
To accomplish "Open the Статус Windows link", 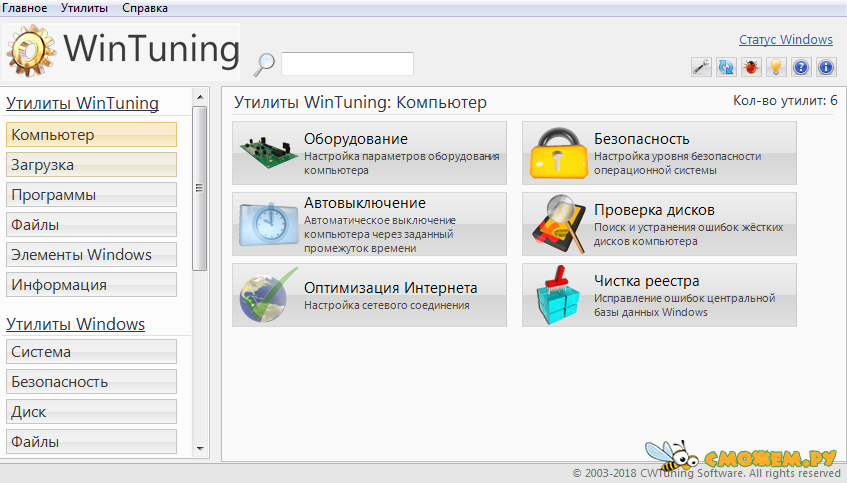I will pos(785,39).
